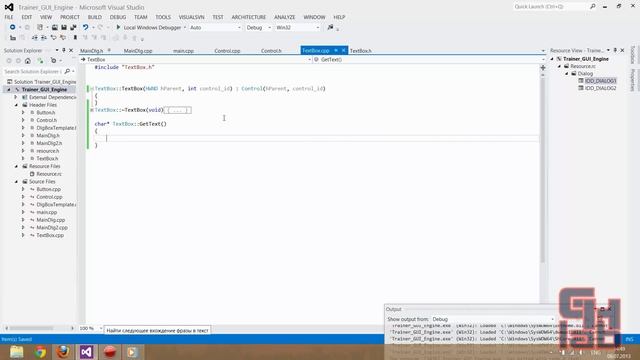Close the Resource View panel
The height and width of the screenshot is (360, 640).
(622, 50)
